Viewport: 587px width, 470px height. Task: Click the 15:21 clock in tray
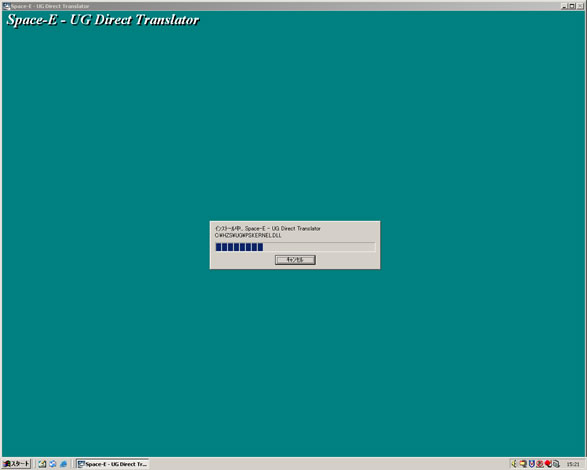[x=573, y=464]
